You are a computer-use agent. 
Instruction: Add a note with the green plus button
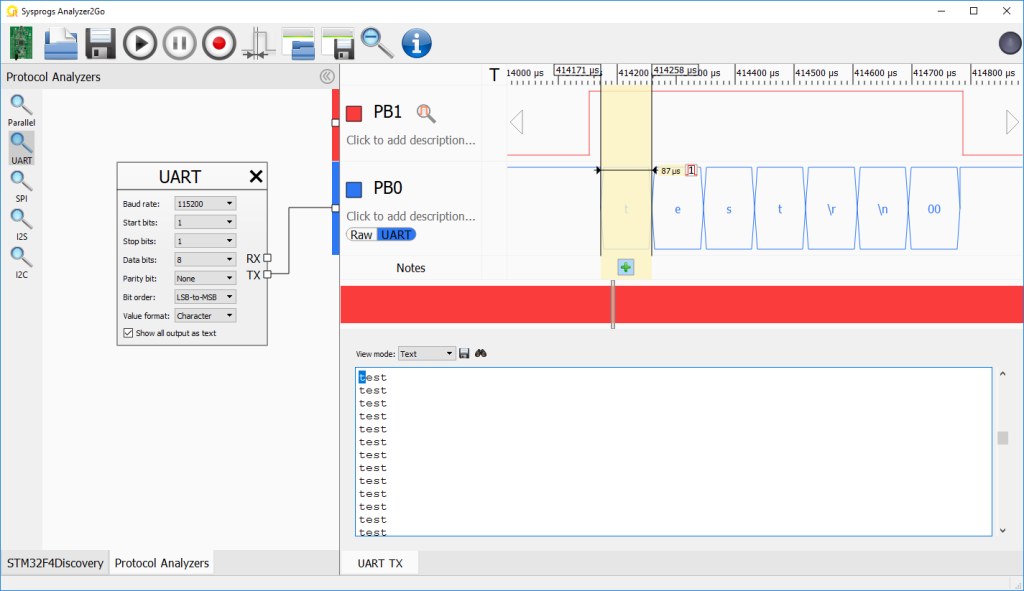[624, 267]
